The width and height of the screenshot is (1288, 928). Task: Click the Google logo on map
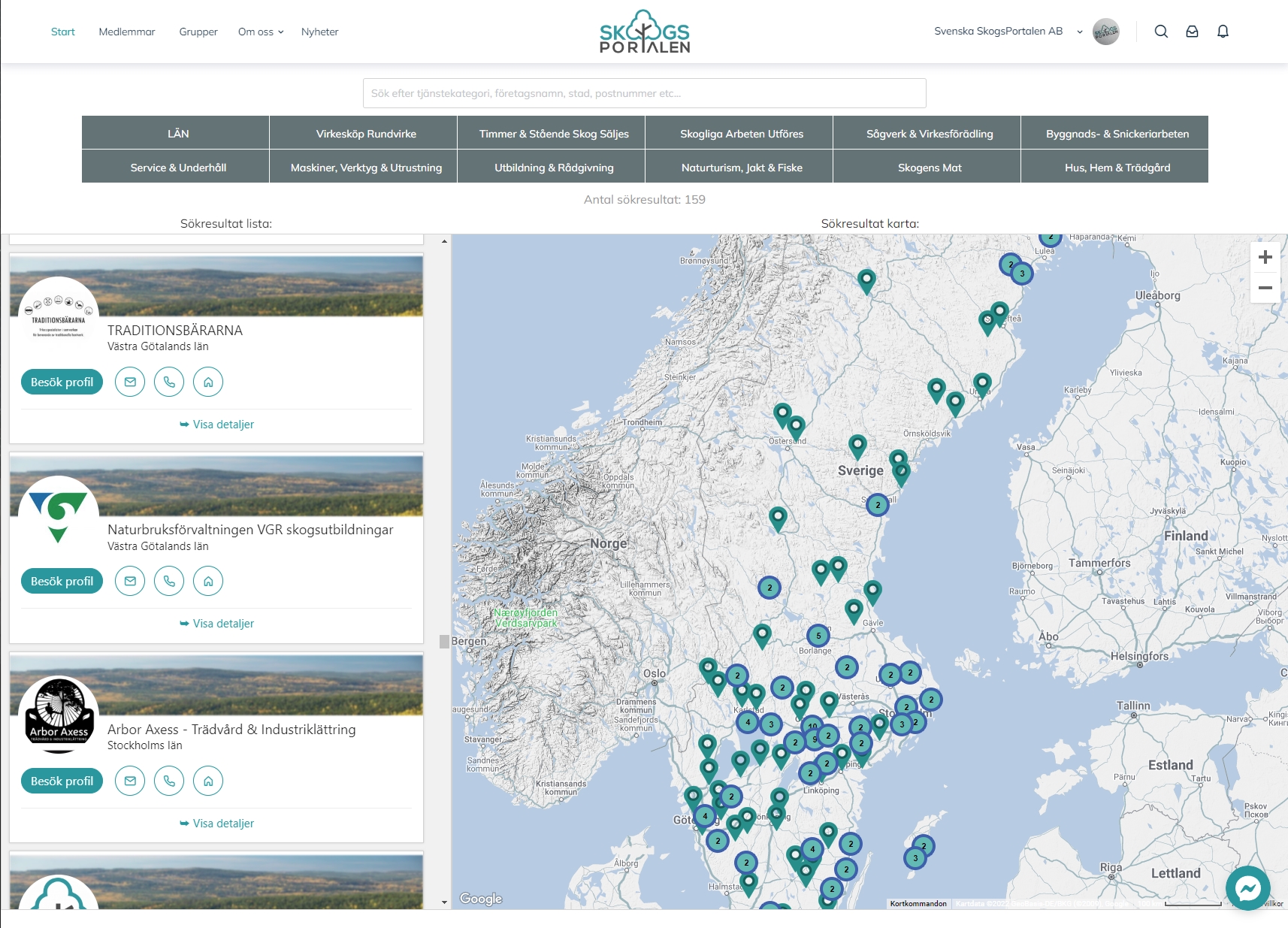(481, 898)
